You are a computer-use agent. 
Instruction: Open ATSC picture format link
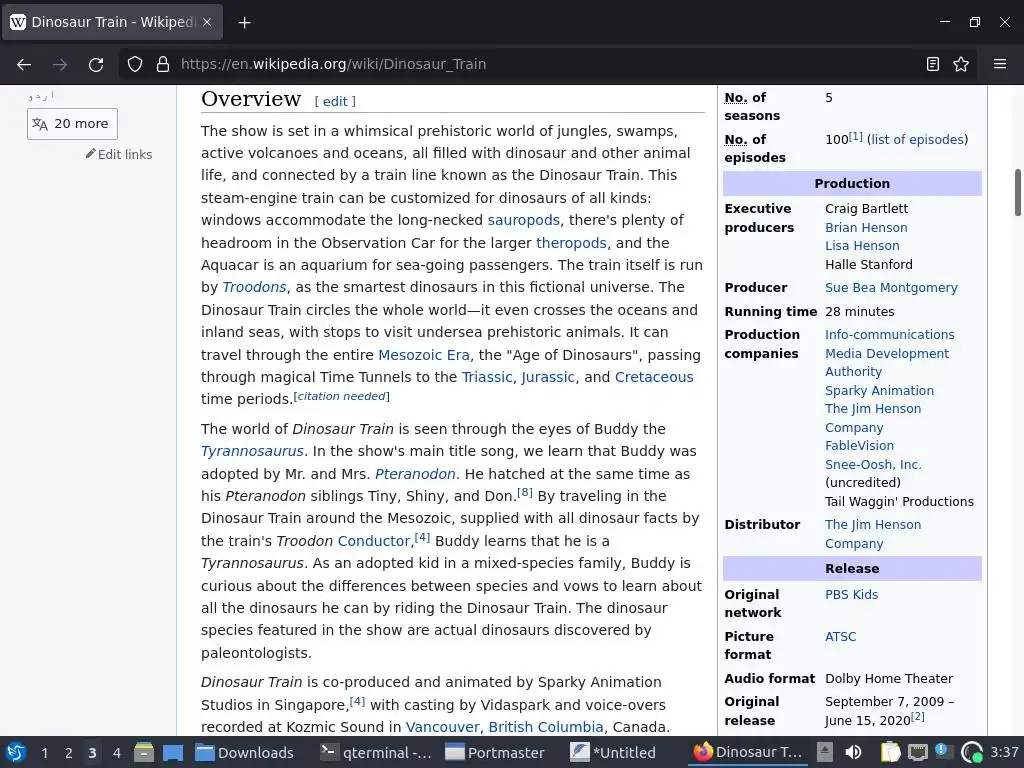tap(840, 637)
